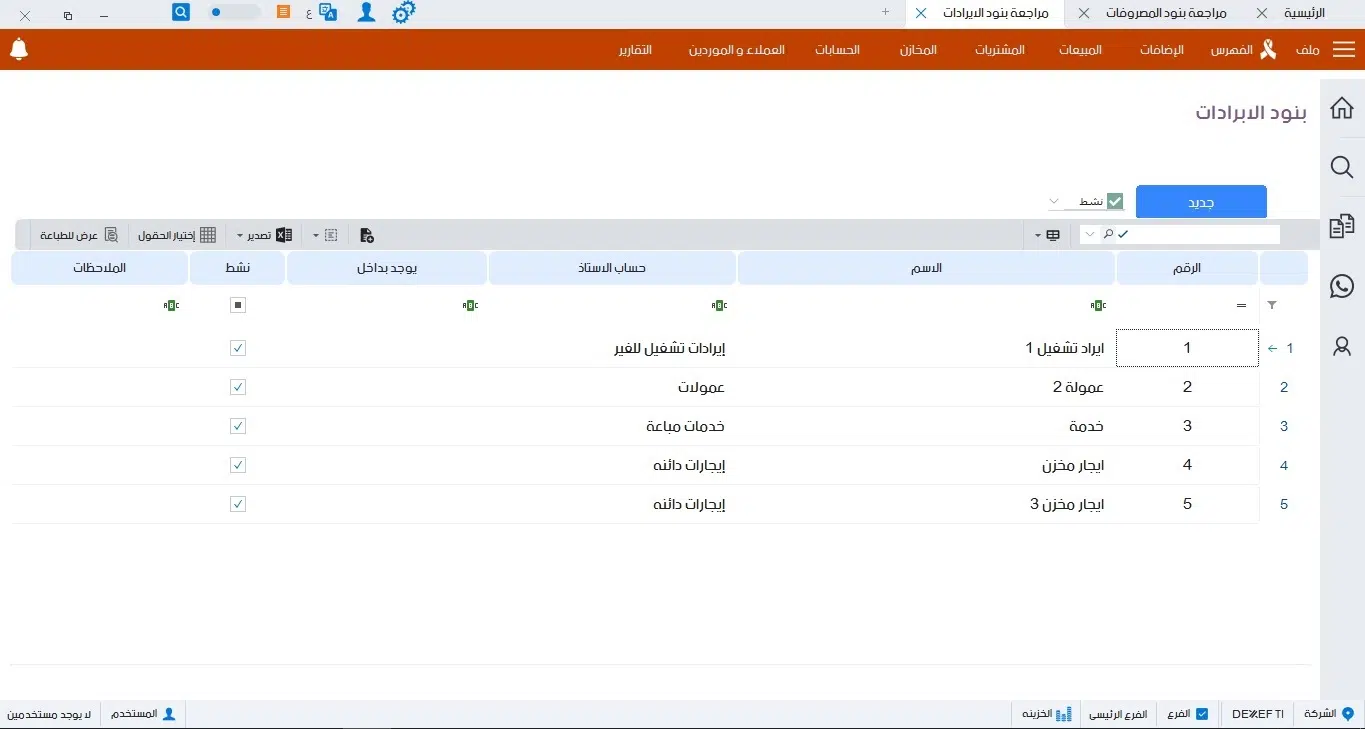The width and height of the screenshot is (1365, 729).
Task: Uncheck the نشط filter checkbox above the table
Action: [x=1114, y=200]
